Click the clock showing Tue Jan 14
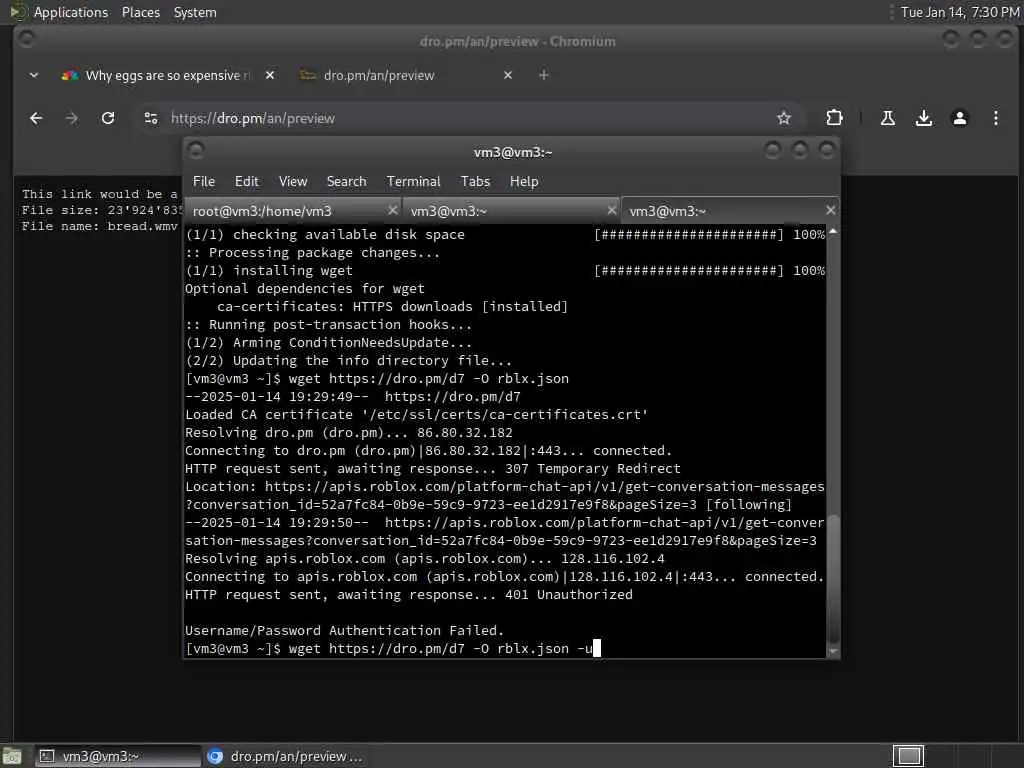The image size is (1024, 768). coord(959,12)
